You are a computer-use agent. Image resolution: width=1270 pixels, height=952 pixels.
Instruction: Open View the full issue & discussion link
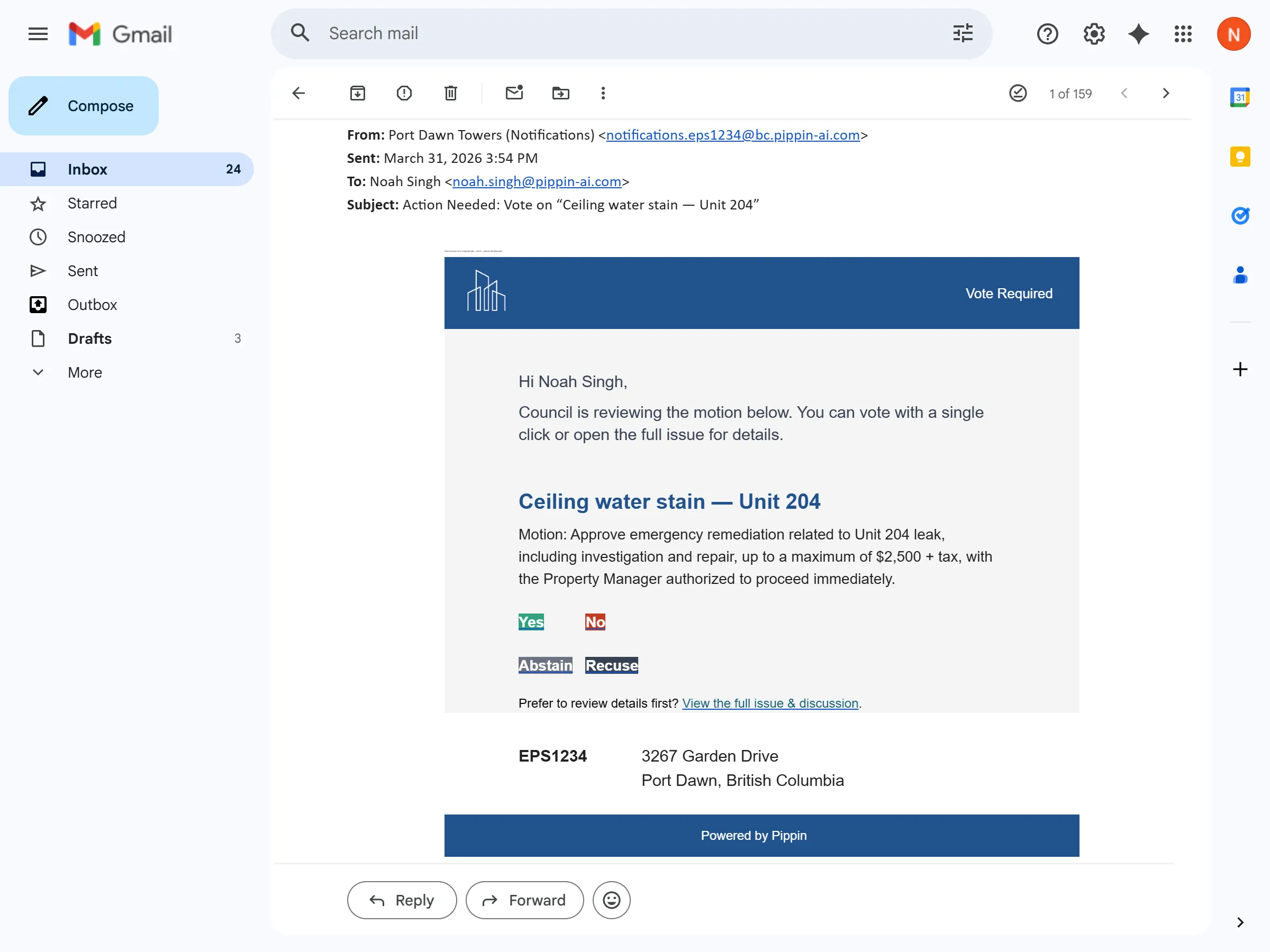[769, 703]
